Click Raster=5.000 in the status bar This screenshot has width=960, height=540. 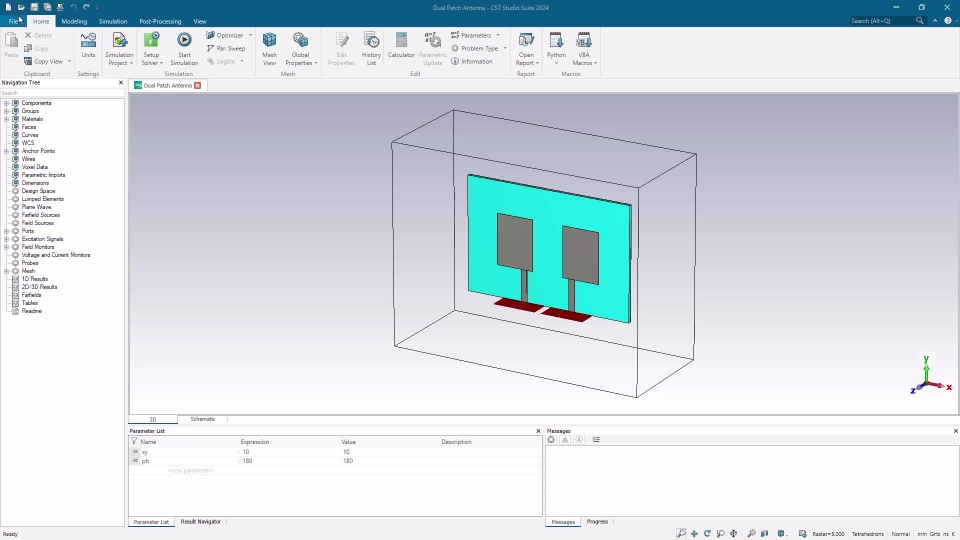828,534
